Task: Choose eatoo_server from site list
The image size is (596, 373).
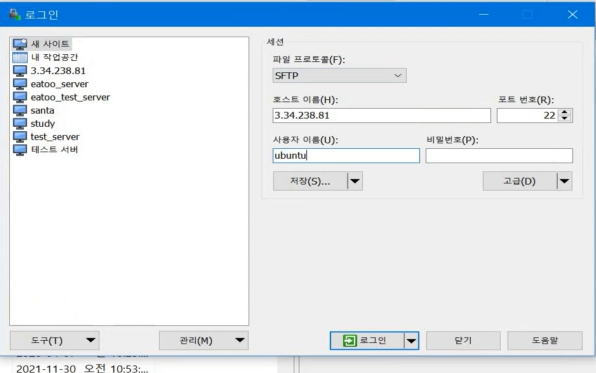Action: tap(59, 84)
